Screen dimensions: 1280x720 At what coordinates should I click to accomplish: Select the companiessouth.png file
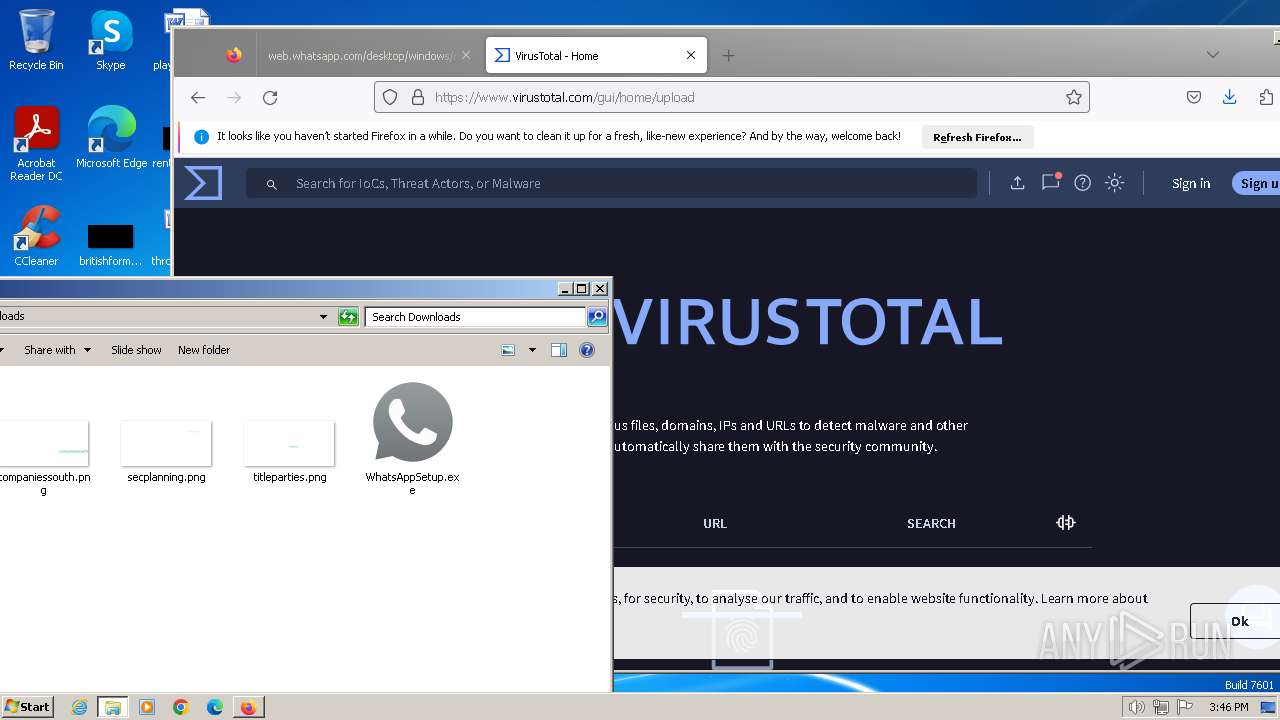[44, 458]
